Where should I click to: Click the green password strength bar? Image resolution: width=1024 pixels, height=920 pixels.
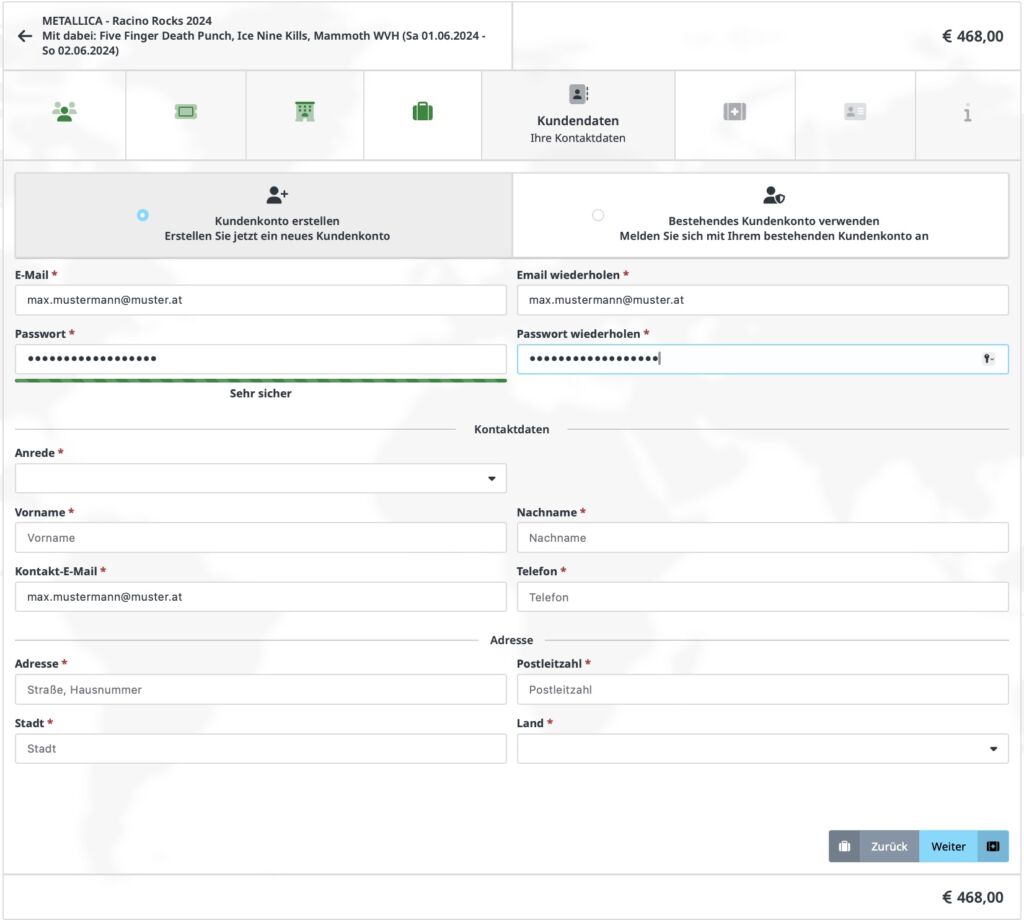tap(260, 381)
